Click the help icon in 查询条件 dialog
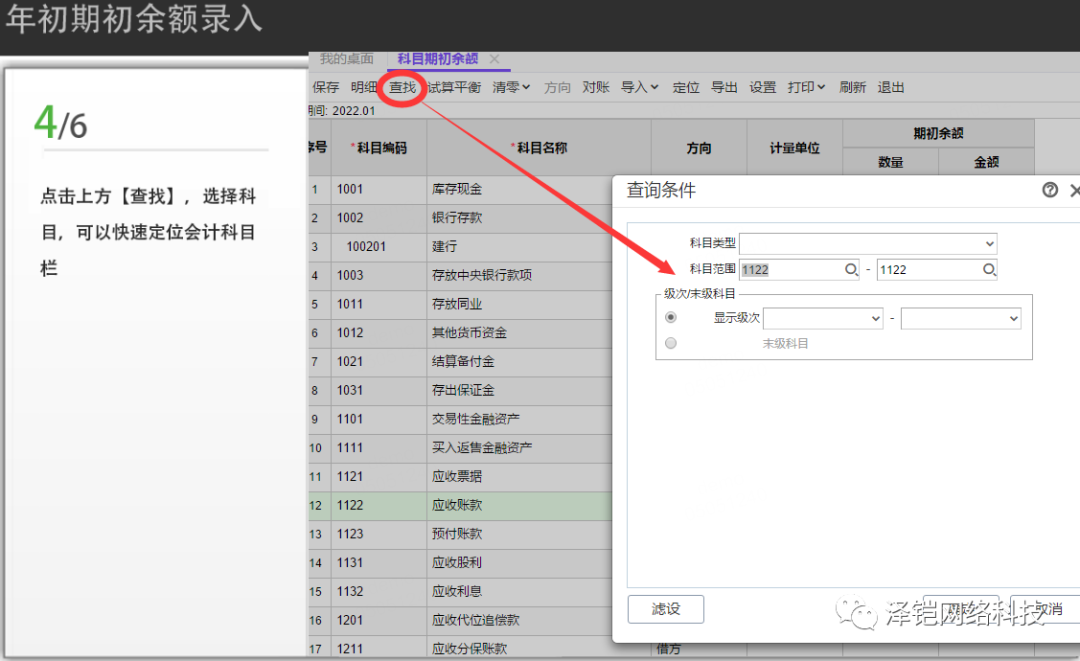The height and width of the screenshot is (661, 1080). point(1049,190)
